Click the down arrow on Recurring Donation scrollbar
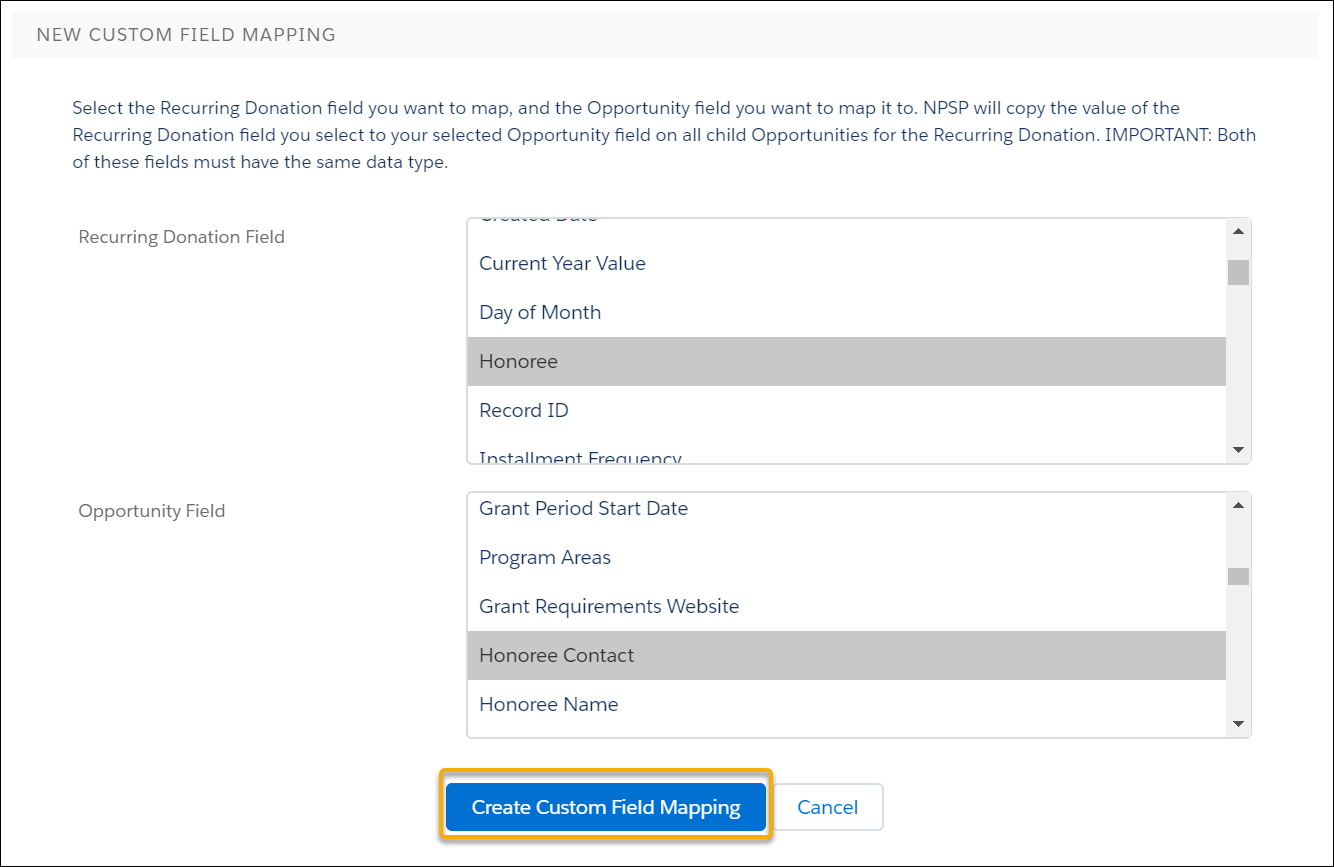This screenshot has height=867, width=1334. pyautogui.click(x=1238, y=450)
